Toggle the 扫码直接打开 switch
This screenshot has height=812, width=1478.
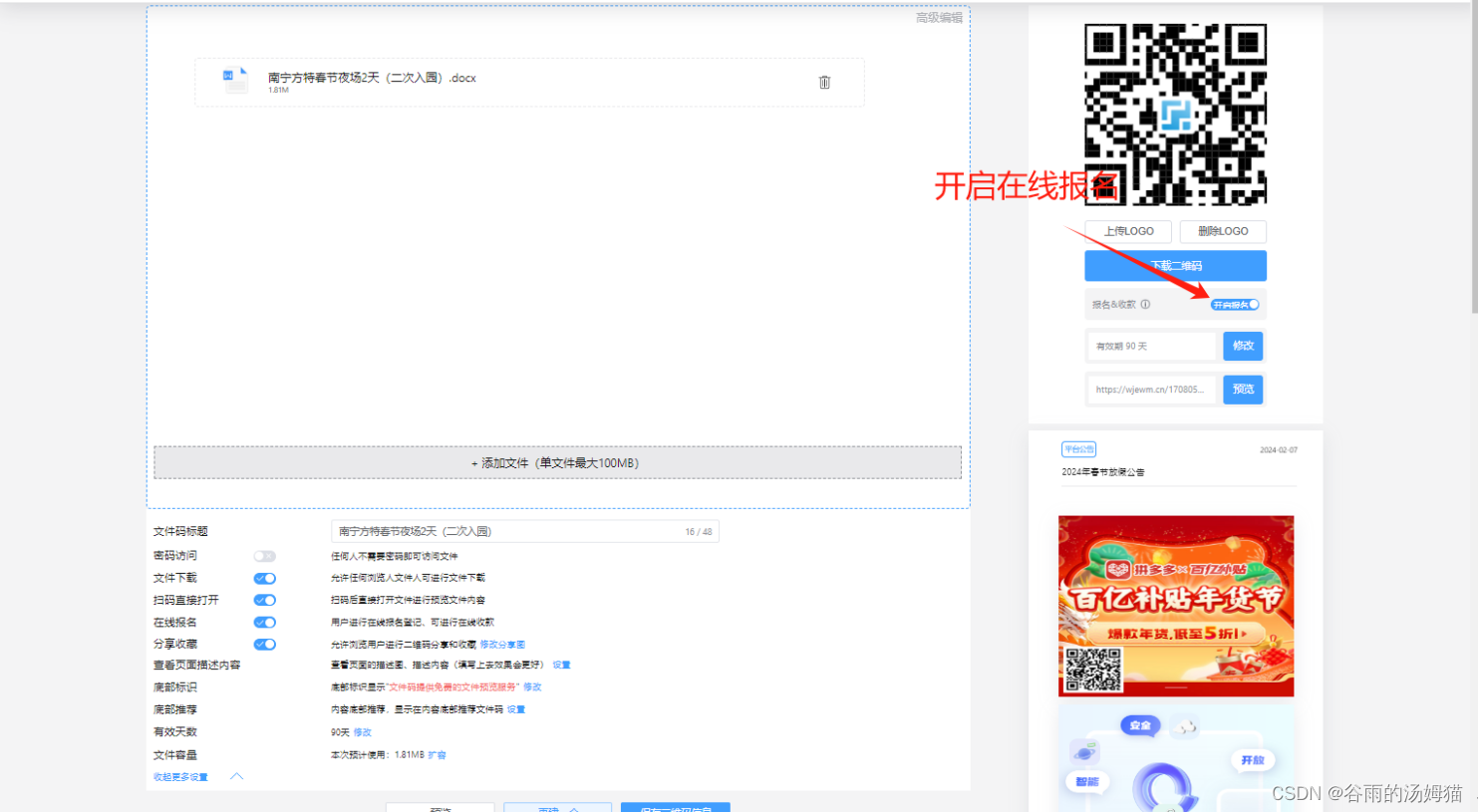(x=264, y=600)
